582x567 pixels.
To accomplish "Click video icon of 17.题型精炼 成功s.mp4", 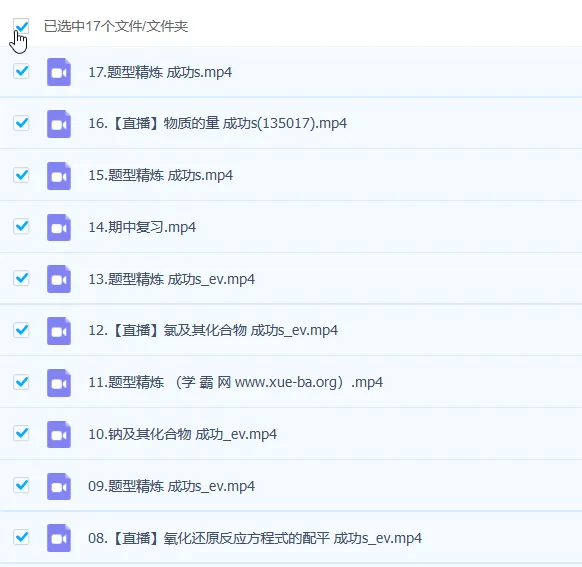I will (59, 72).
